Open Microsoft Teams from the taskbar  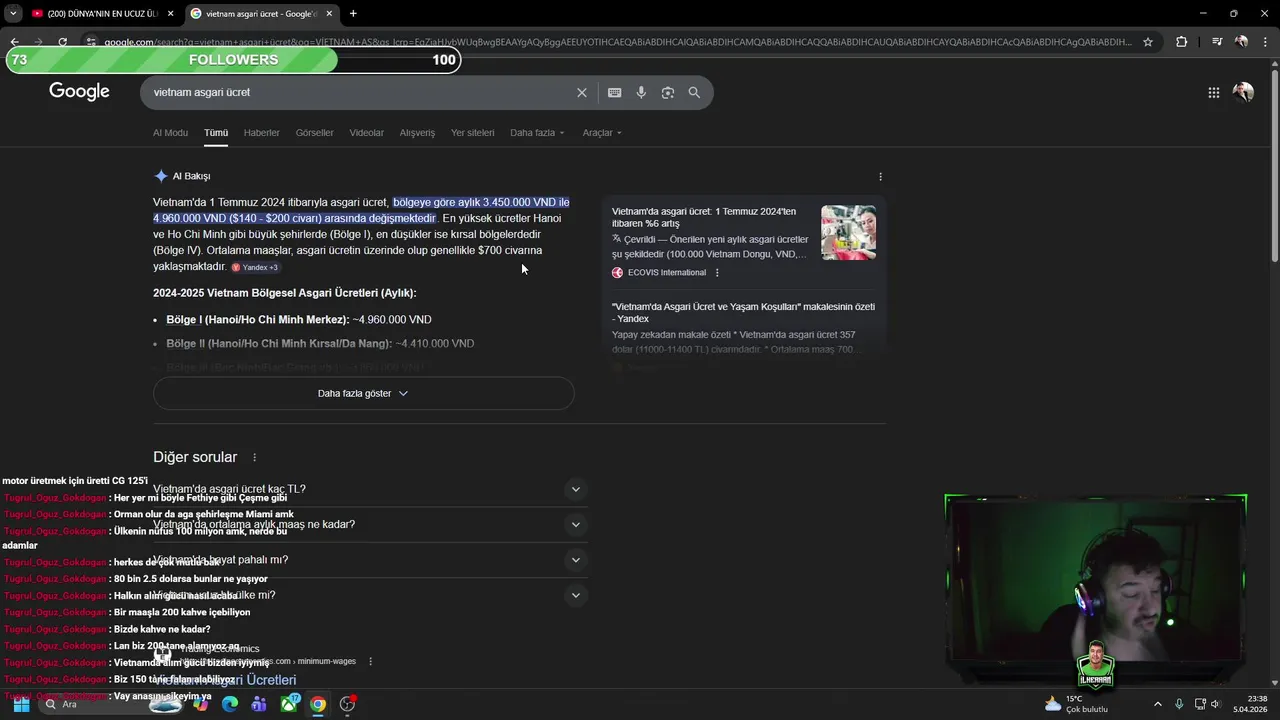pyautogui.click(x=259, y=704)
